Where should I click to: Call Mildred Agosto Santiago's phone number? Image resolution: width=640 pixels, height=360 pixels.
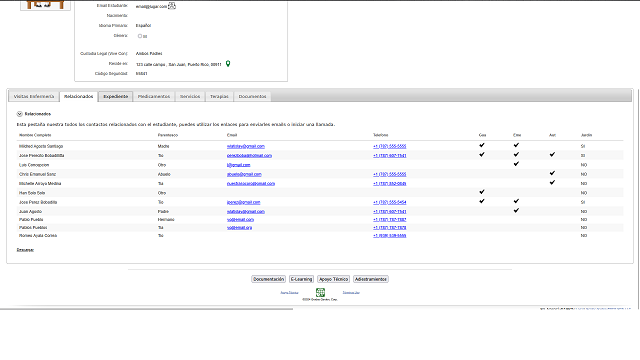(389, 146)
